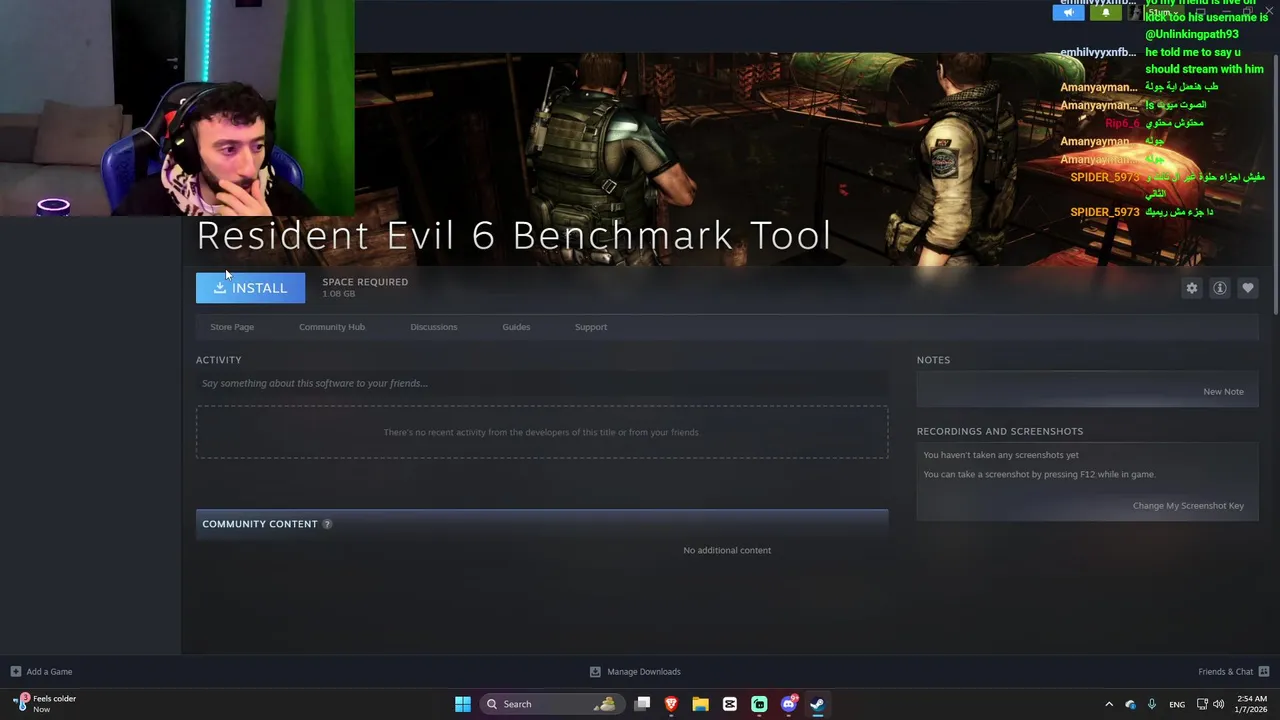Click the Steam announcements megaphone icon

click(x=1068, y=13)
